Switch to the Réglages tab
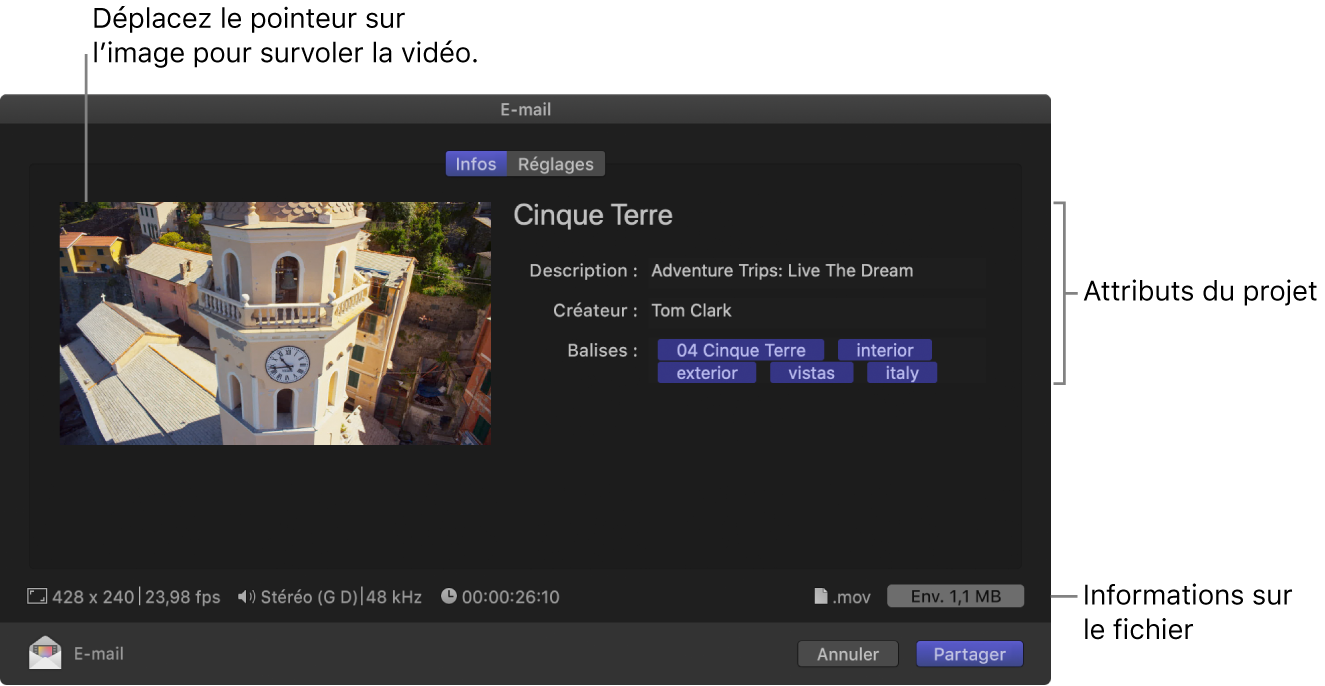The image size is (1325, 686). [556, 163]
